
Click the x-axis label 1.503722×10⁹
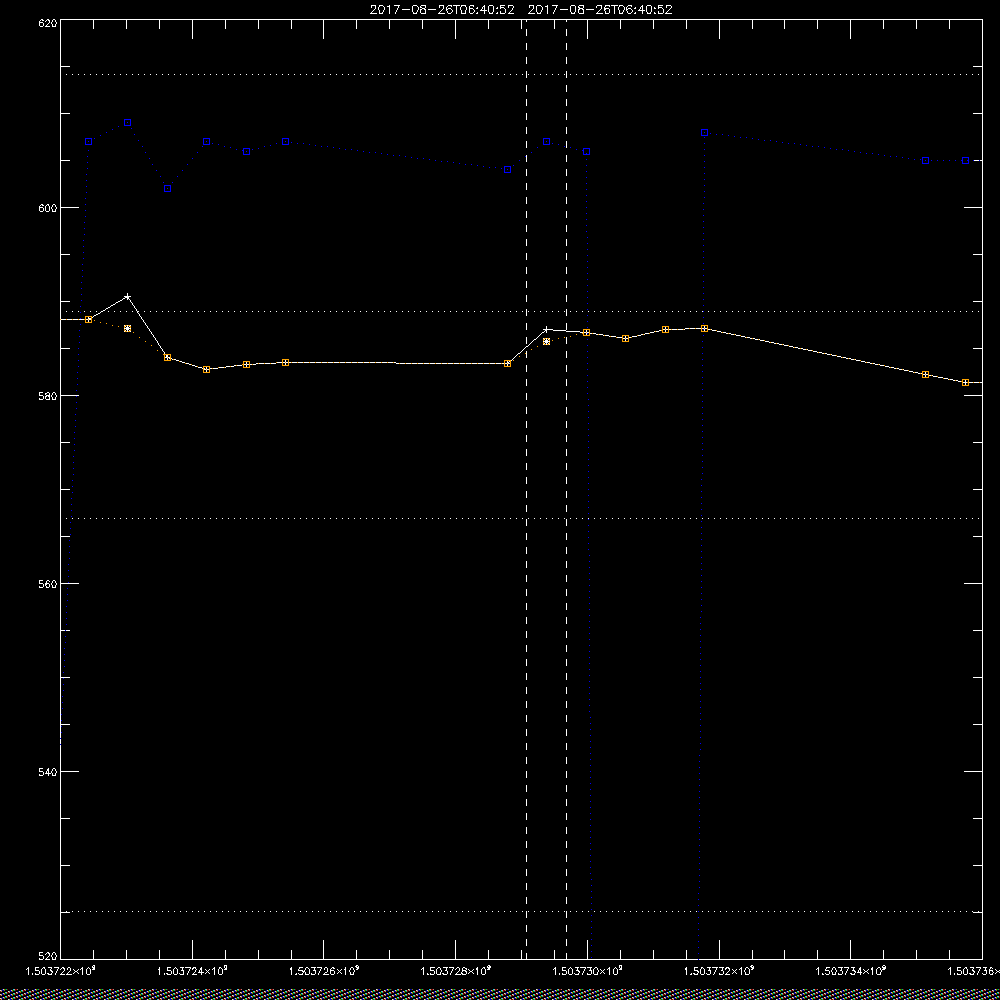(x=60, y=971)
